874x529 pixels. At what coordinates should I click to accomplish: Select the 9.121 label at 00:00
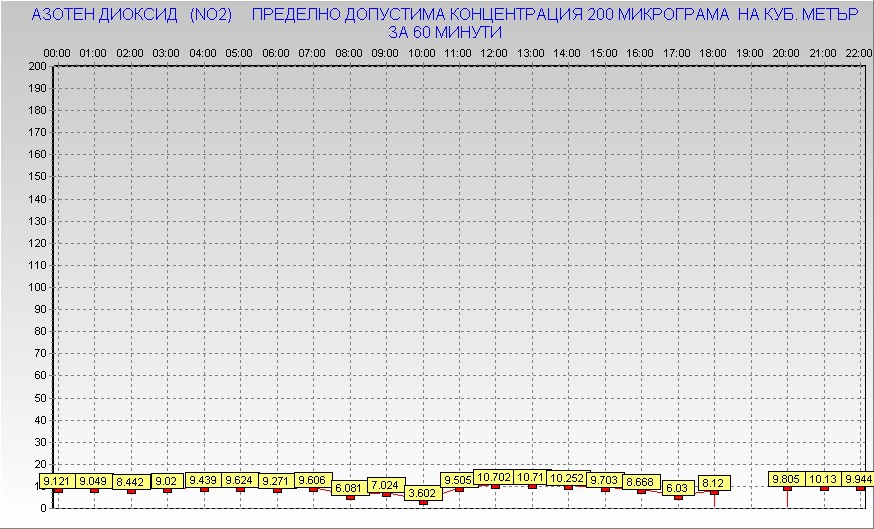click(x=58, y=482)
